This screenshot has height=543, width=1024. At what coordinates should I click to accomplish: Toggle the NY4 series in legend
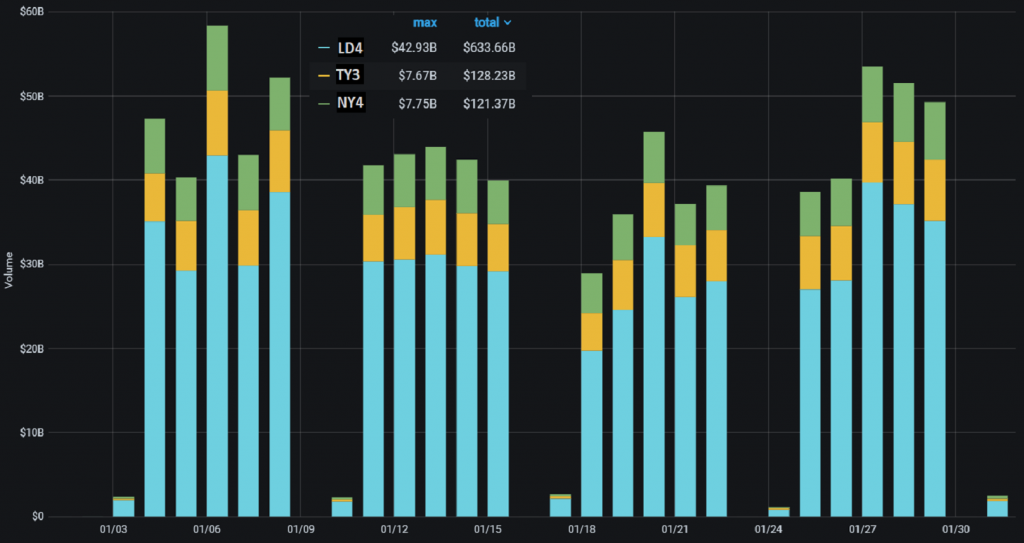pyautogui.click(x=350, y=103)
